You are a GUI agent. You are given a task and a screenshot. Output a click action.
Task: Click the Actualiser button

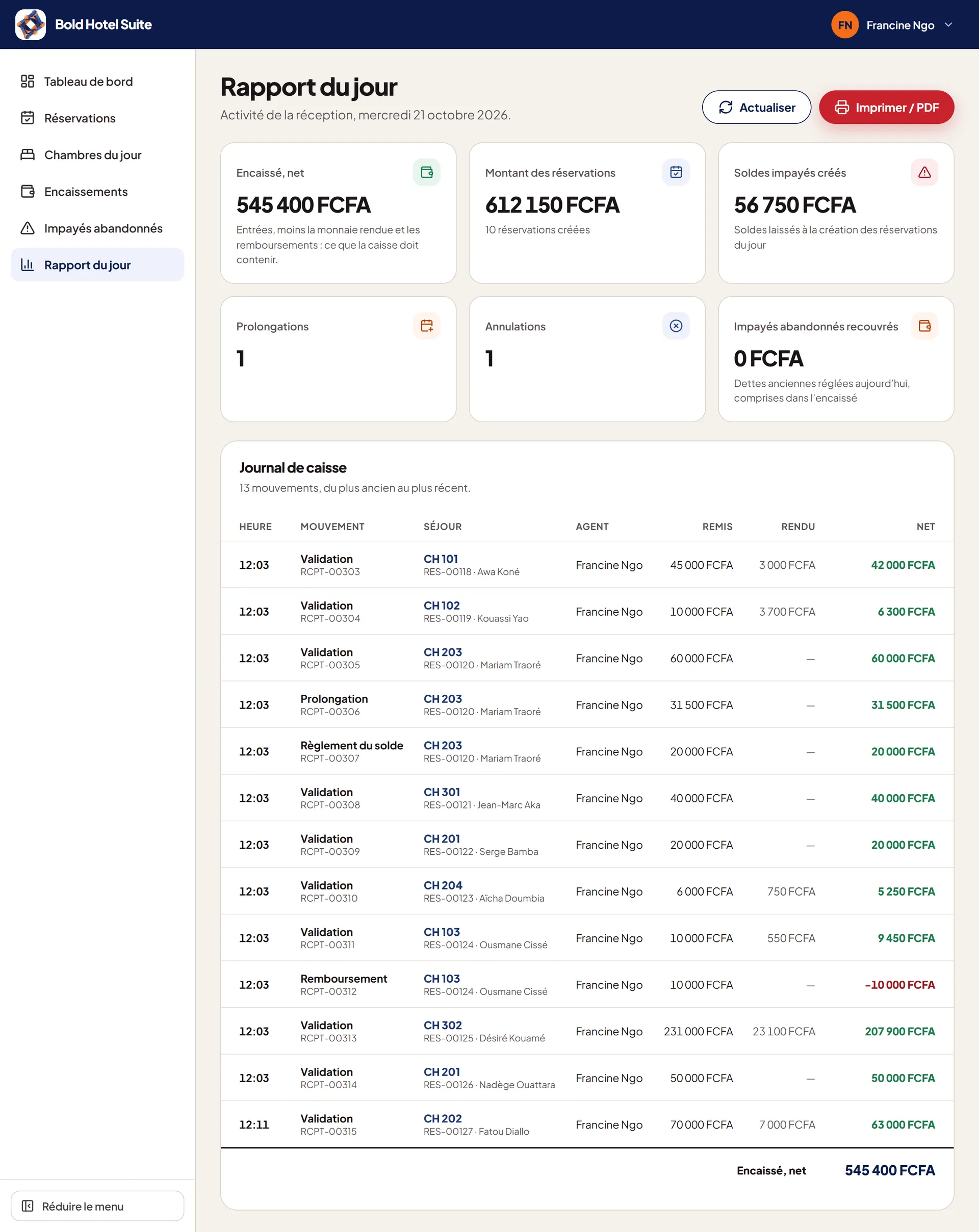point(756,108)
